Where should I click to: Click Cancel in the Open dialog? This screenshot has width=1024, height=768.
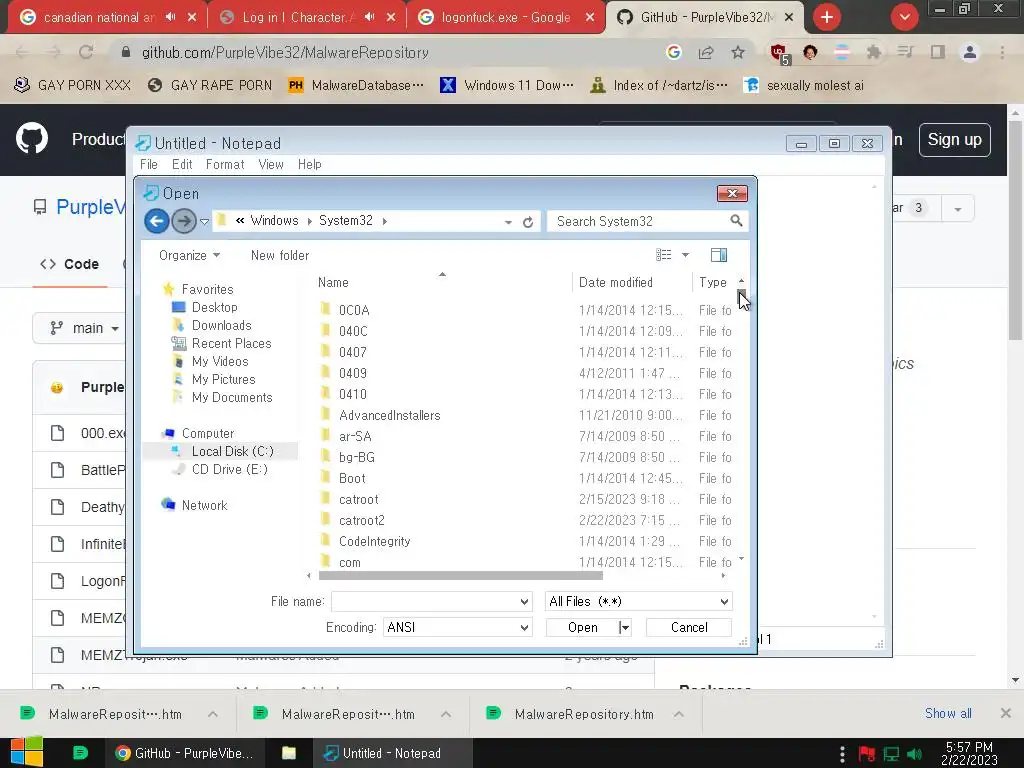(689, 628)
